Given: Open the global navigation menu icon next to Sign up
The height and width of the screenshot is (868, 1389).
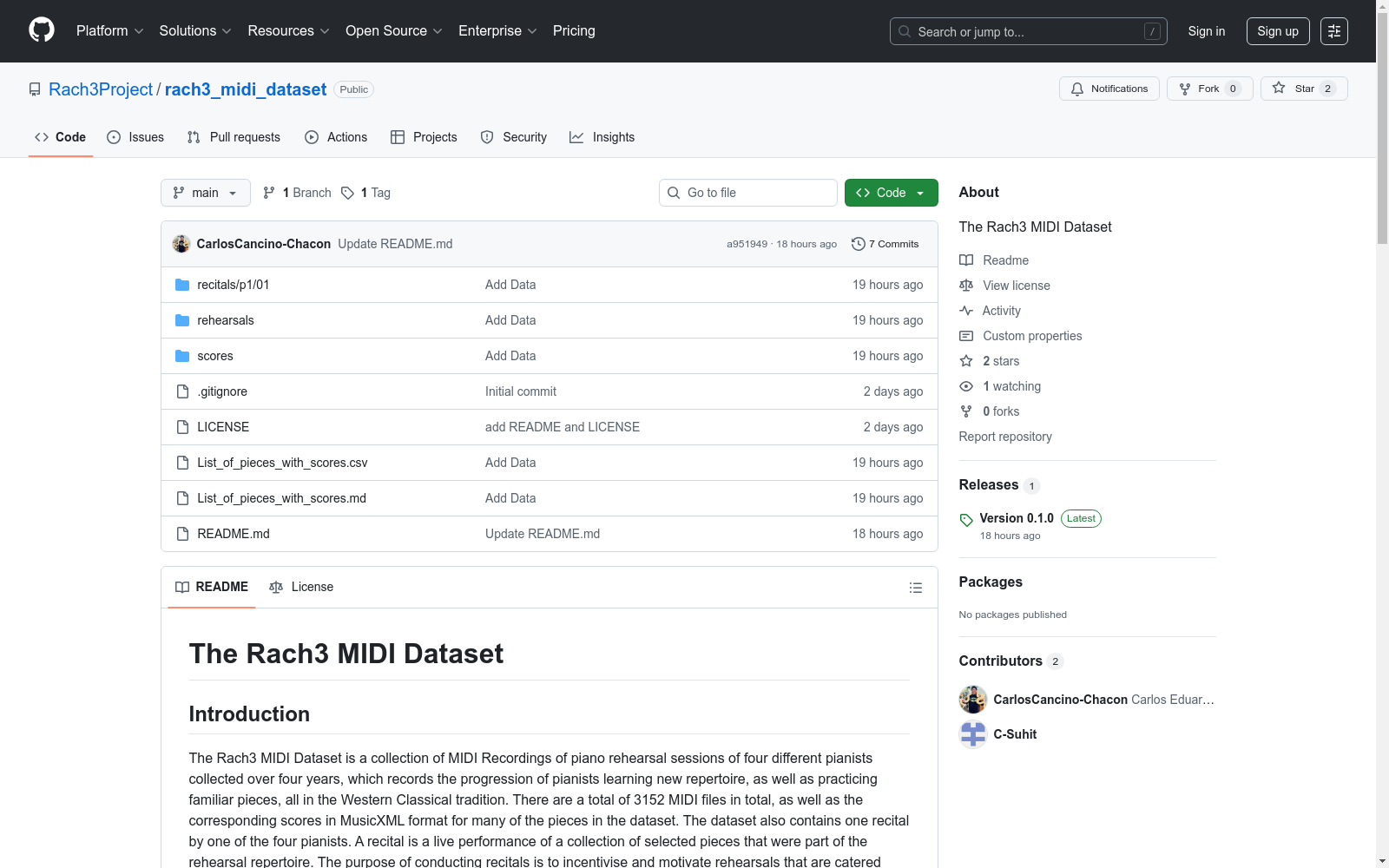Looking at the screenshot, I should point(1334,31).
